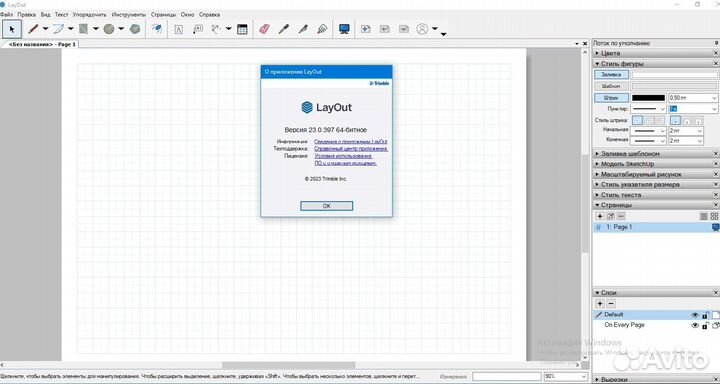Go to previous page toolbar icon
720x384 pixels.
pyautogui.click(x=385, y=29)
